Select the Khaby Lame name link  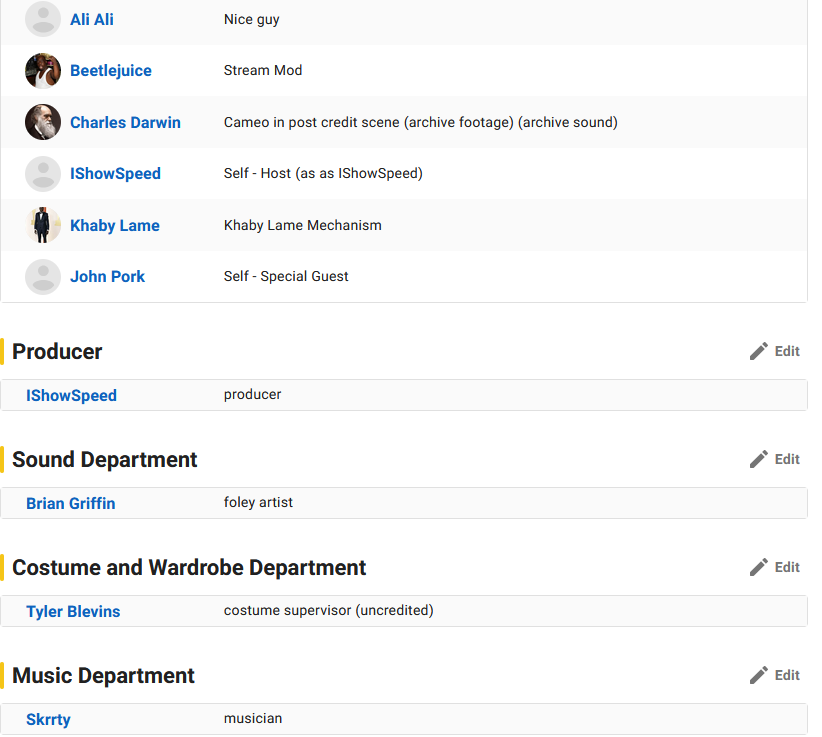pos(114,226)
